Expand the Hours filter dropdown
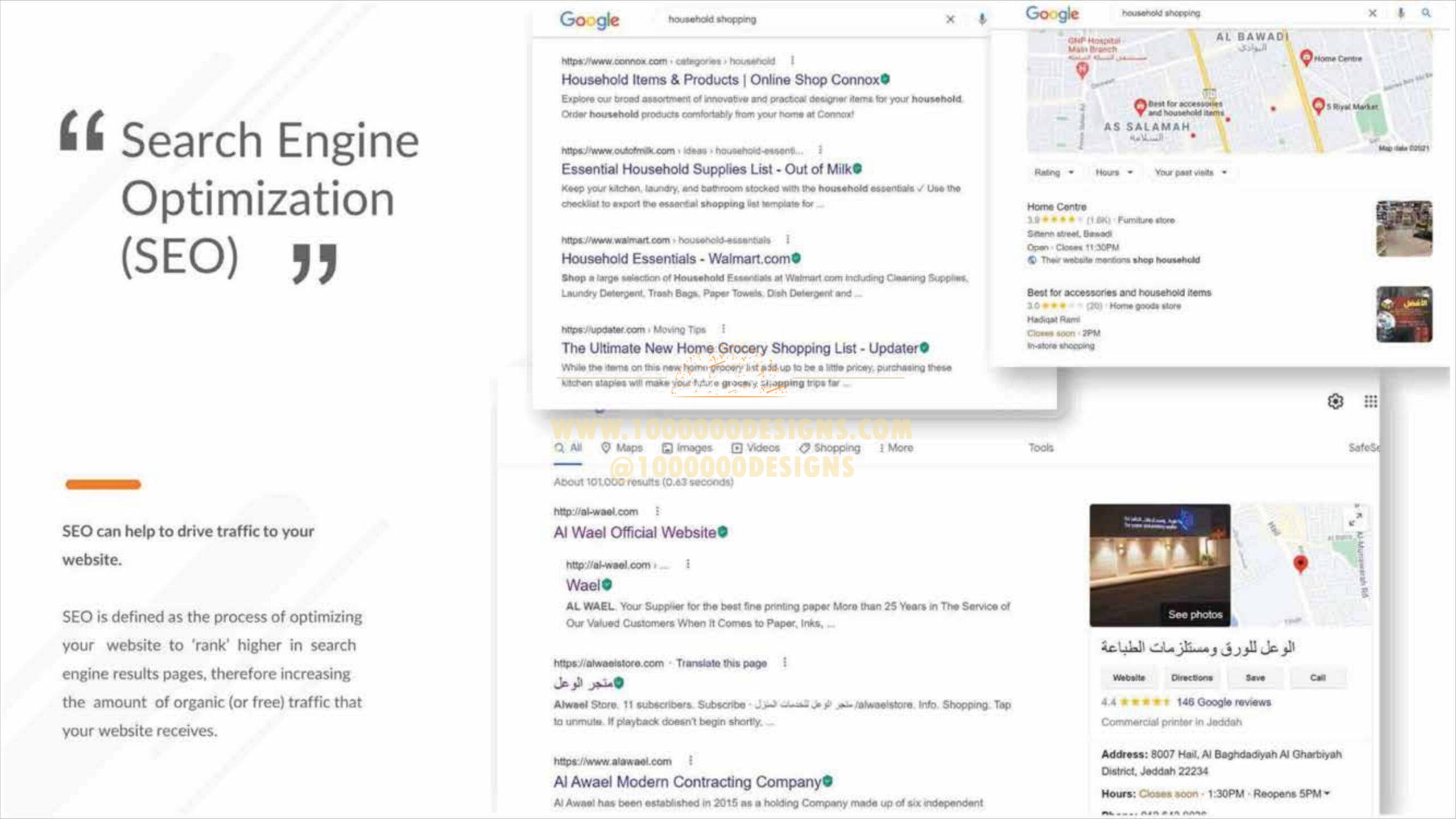 pyautogui.click(x=1114, y=172)
